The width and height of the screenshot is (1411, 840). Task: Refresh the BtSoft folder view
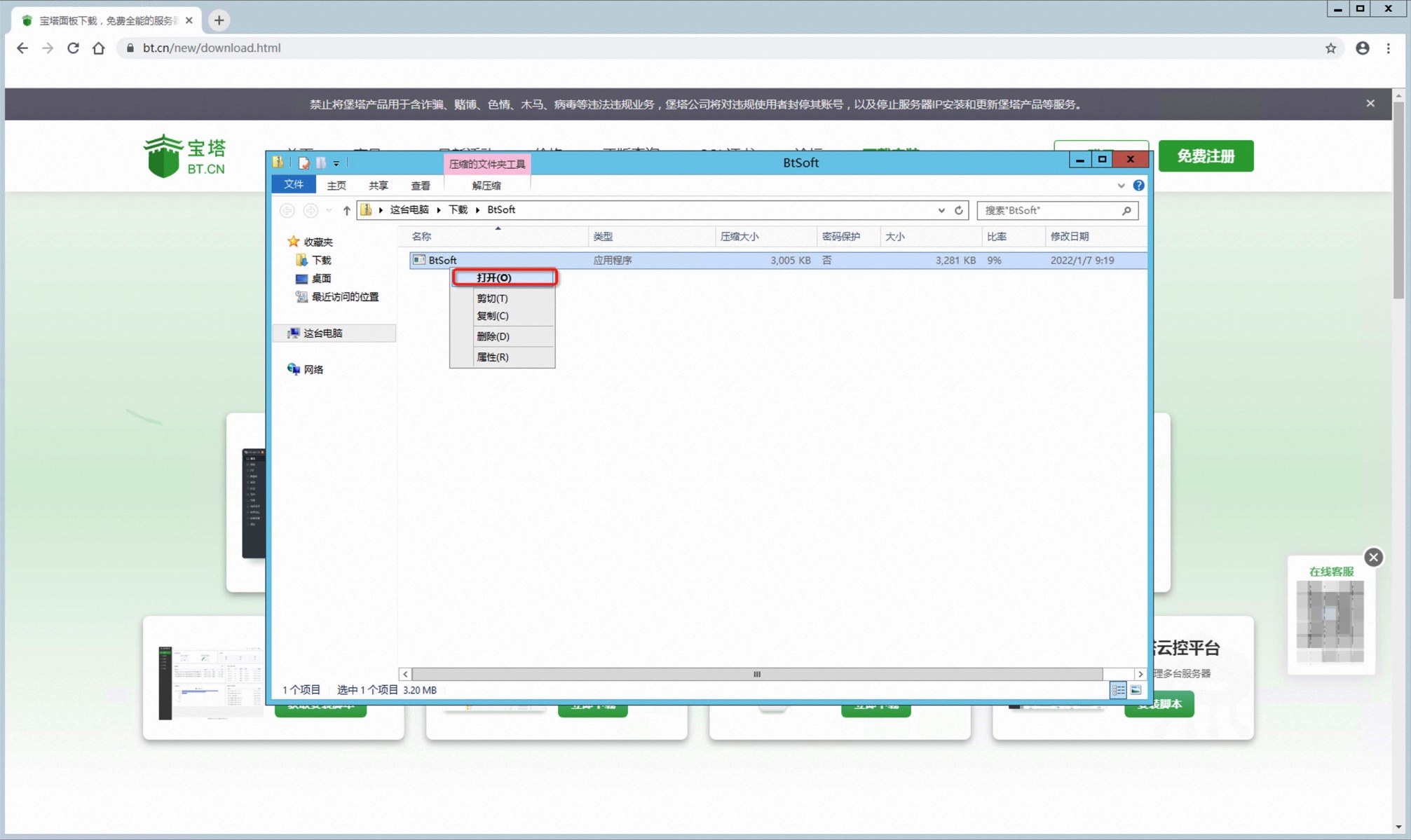point(959,210)
